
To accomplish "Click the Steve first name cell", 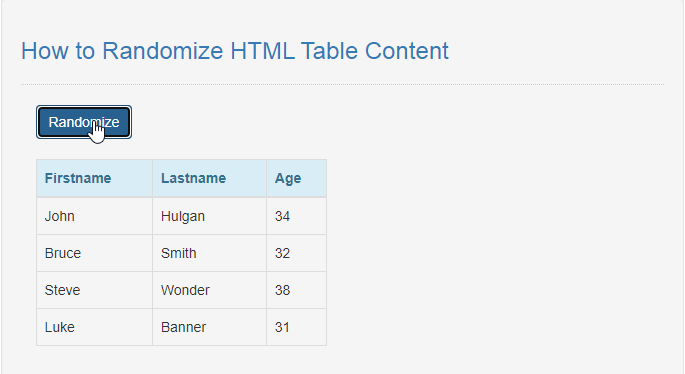I will (94, 291).
